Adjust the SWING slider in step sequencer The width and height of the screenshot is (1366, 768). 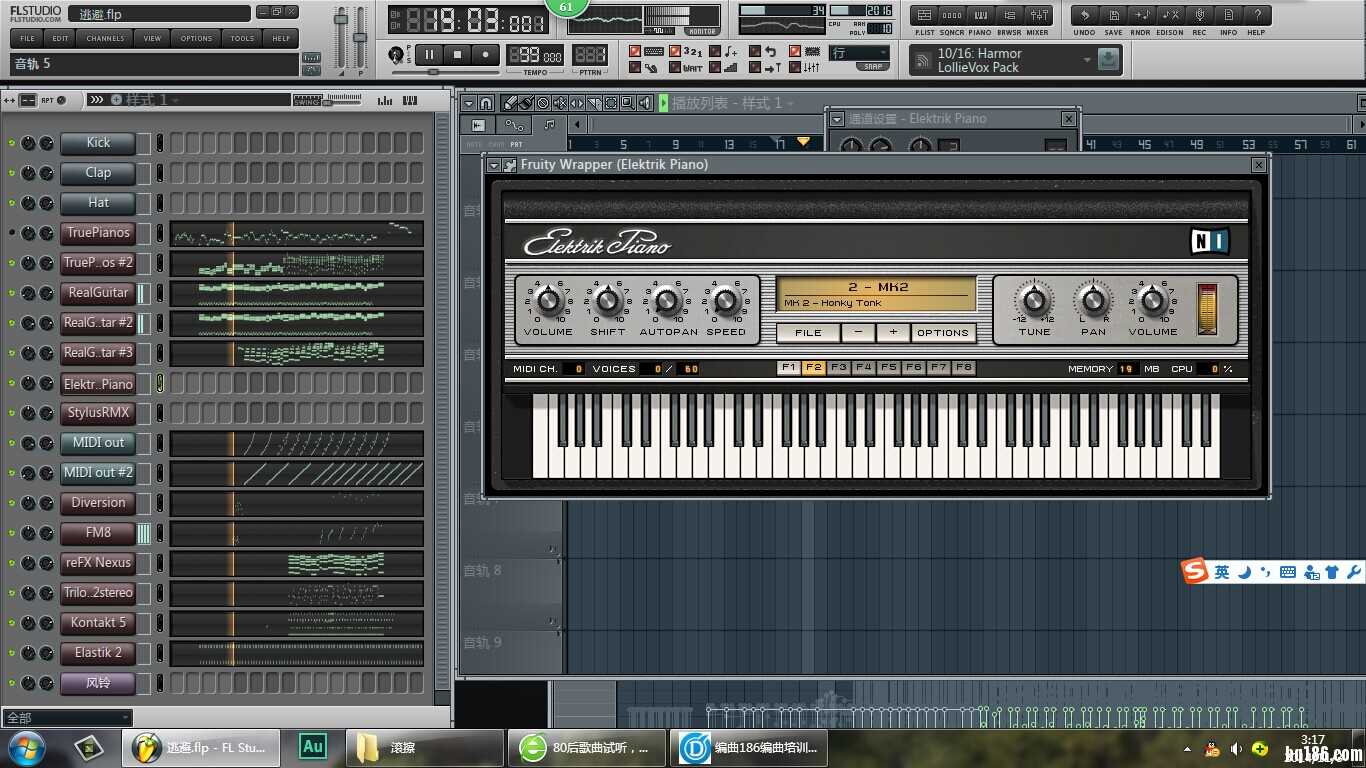coord(342,99)
